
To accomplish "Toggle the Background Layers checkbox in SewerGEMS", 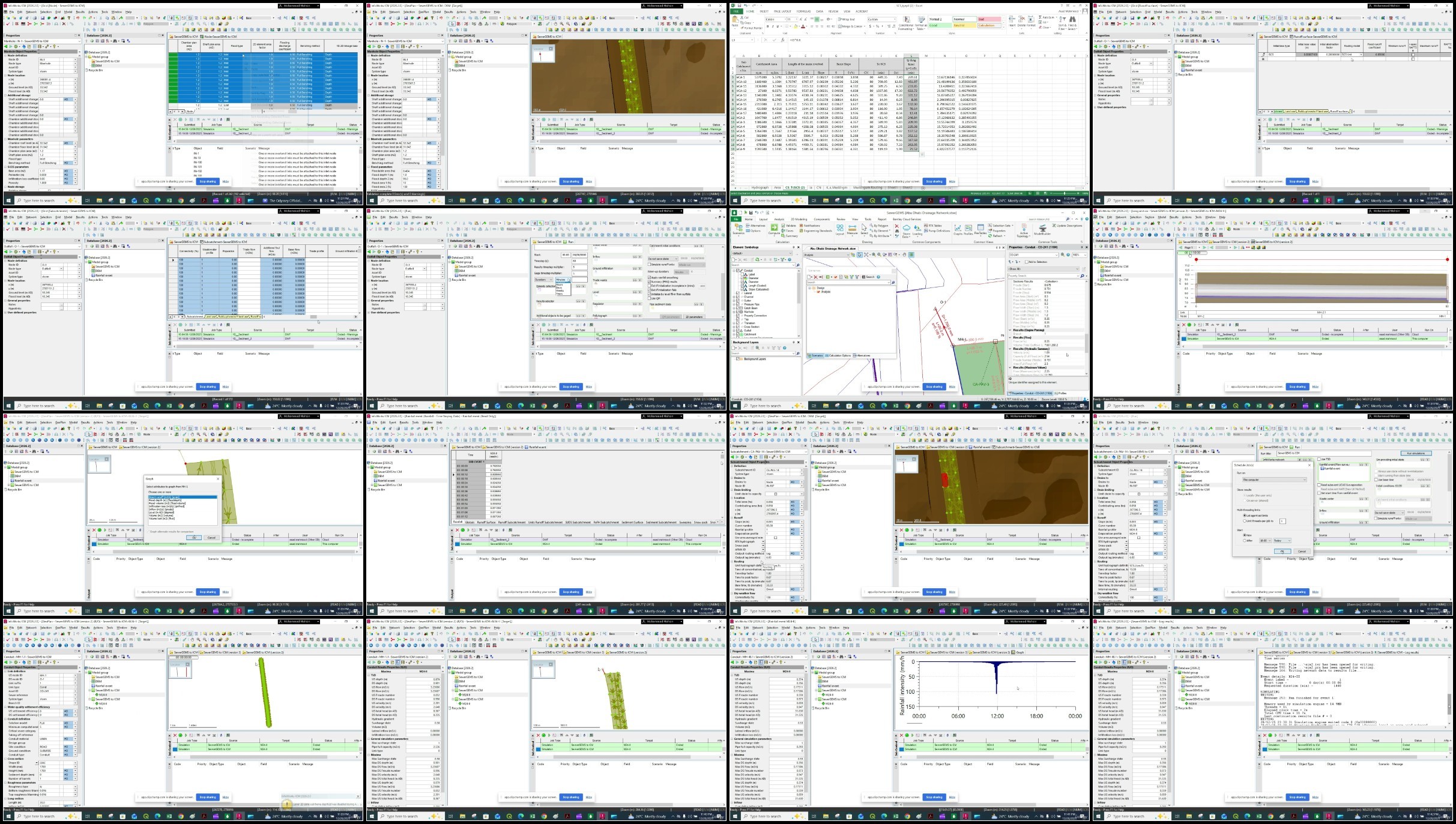I will tap(737, 359).
